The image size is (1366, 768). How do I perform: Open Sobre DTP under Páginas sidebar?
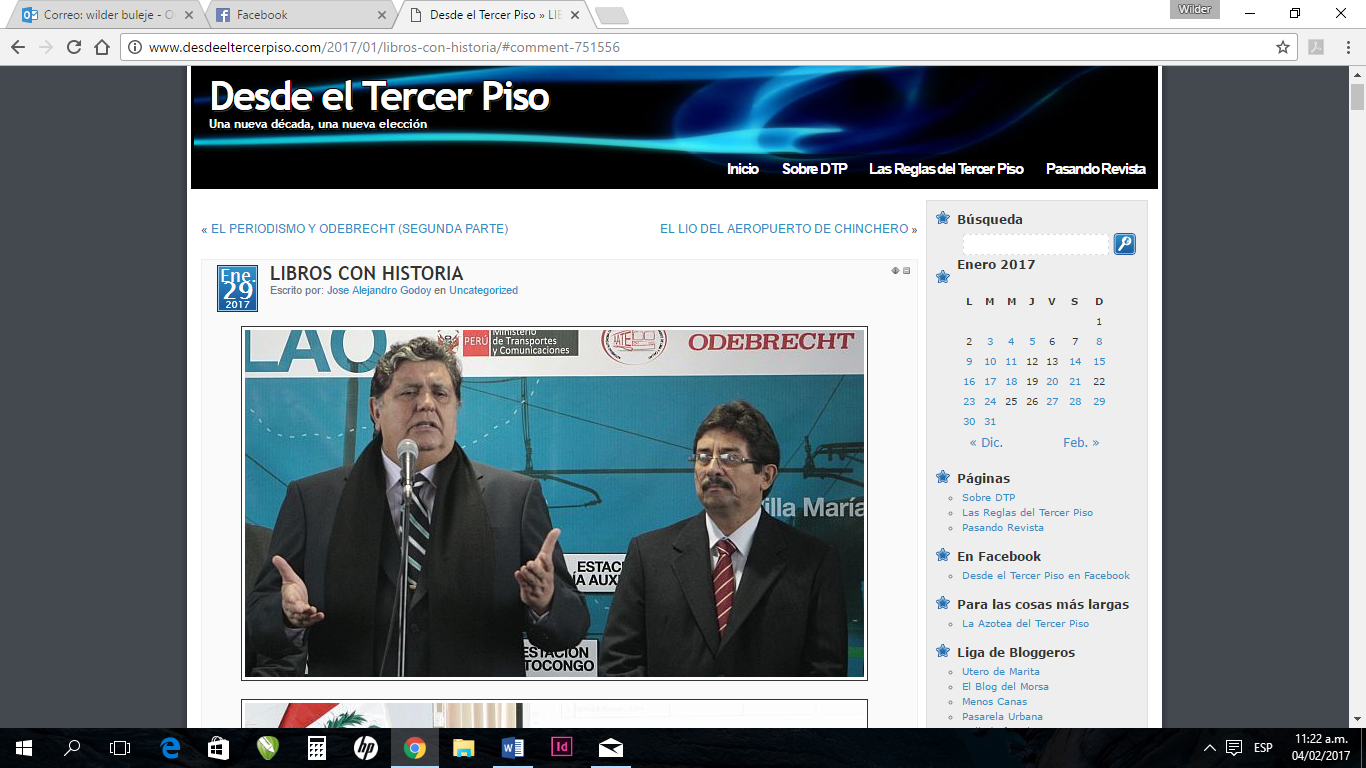pos(988,497)
